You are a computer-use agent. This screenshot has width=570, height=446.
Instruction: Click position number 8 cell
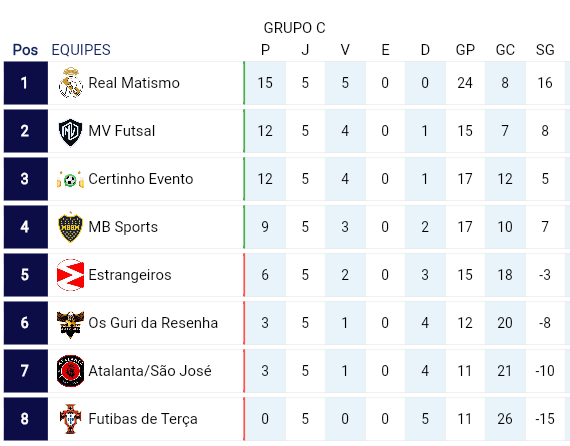(x=26, y=419)
